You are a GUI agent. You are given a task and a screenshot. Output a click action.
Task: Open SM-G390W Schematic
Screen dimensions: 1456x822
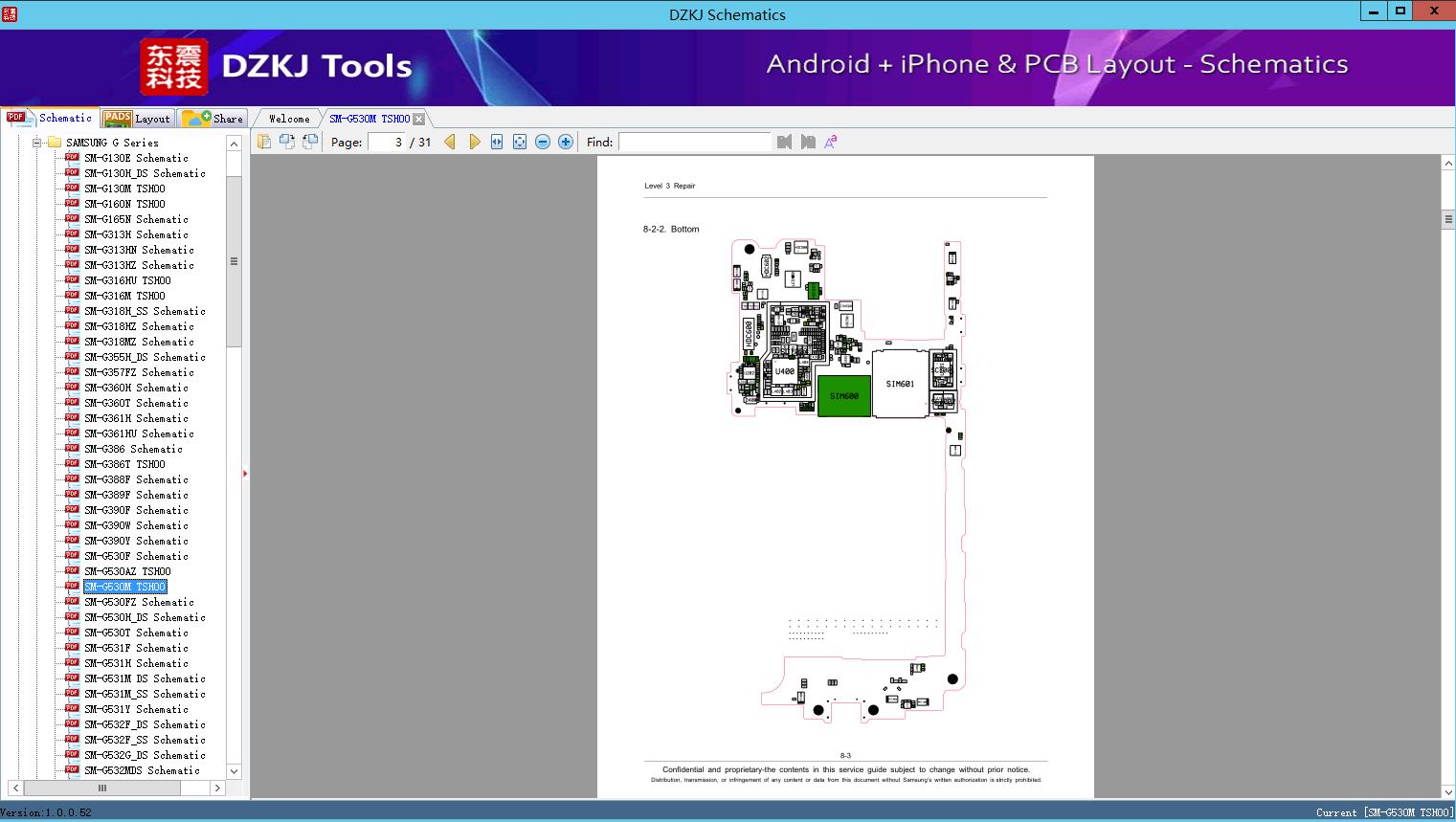[136, 525]
